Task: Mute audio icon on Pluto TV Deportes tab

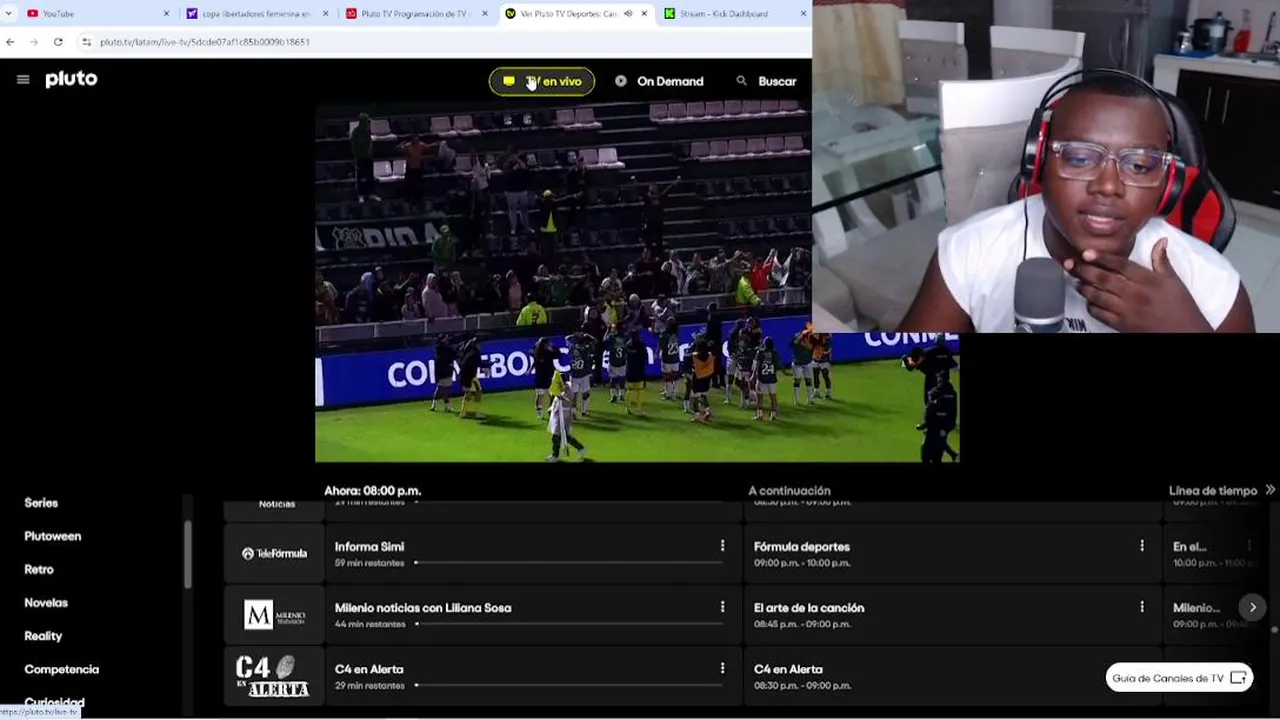Action: 628,14
